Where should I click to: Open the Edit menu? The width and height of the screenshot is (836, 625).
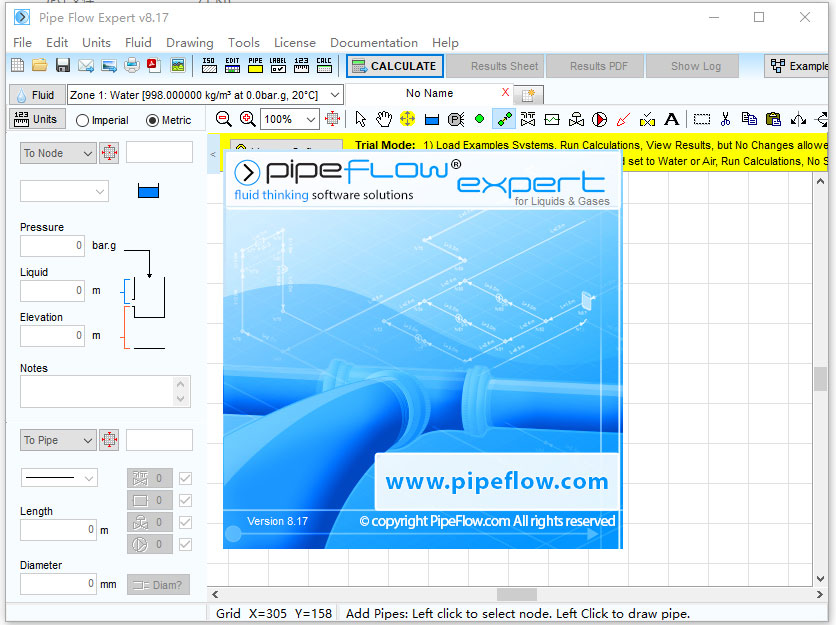[57, 43]
